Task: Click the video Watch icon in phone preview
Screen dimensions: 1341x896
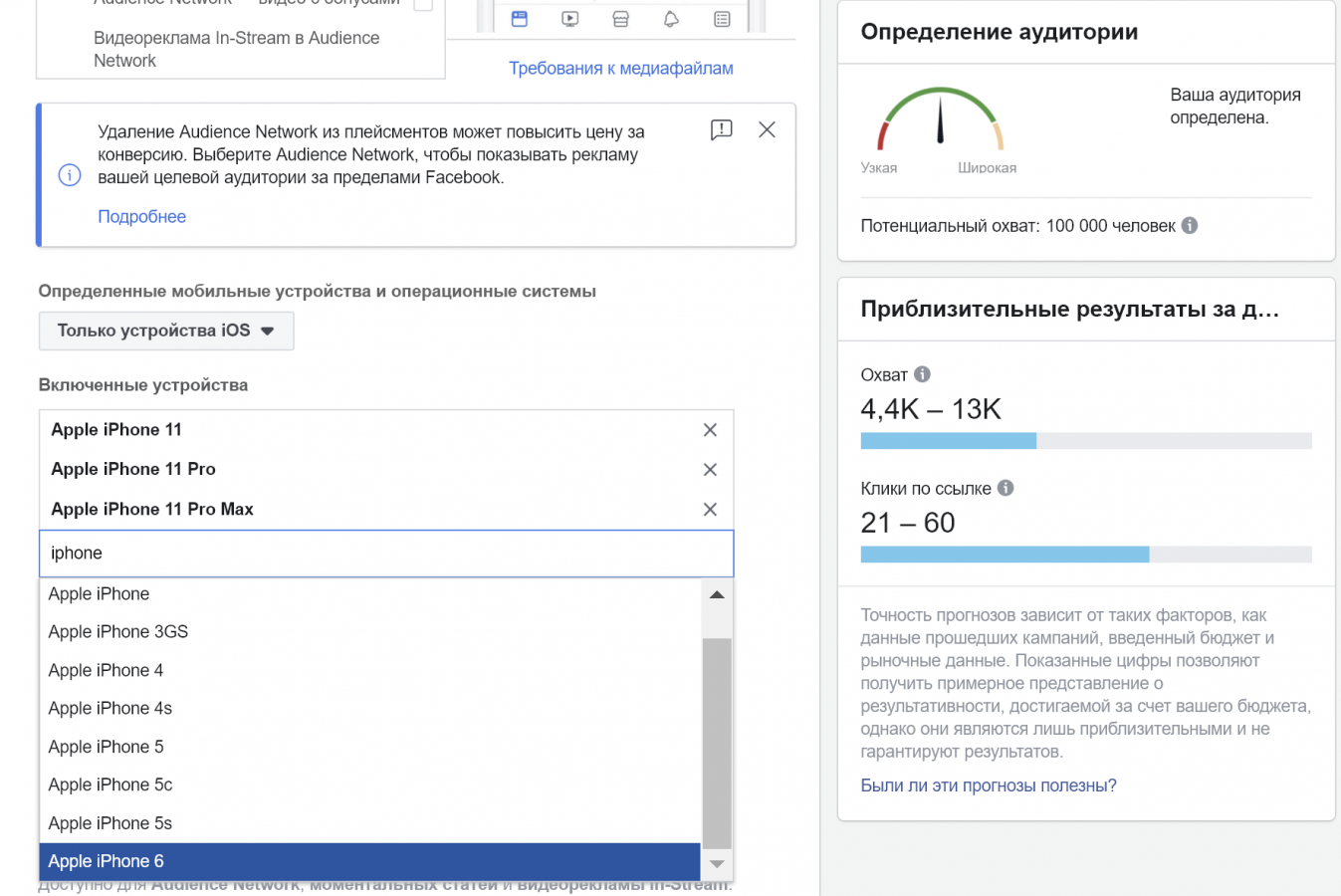Action: 569,18
